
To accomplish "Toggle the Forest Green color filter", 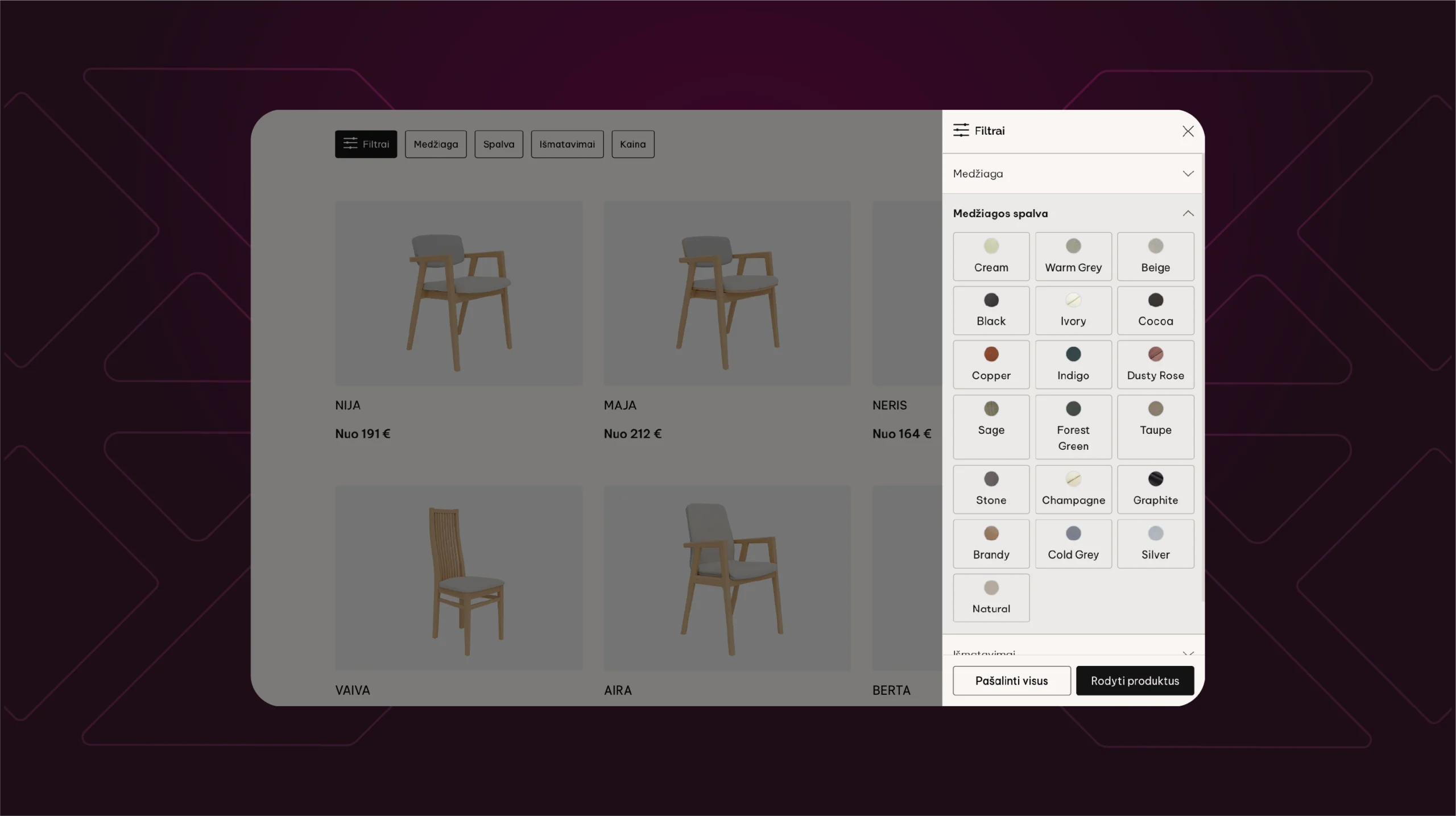I will 1073,426.
